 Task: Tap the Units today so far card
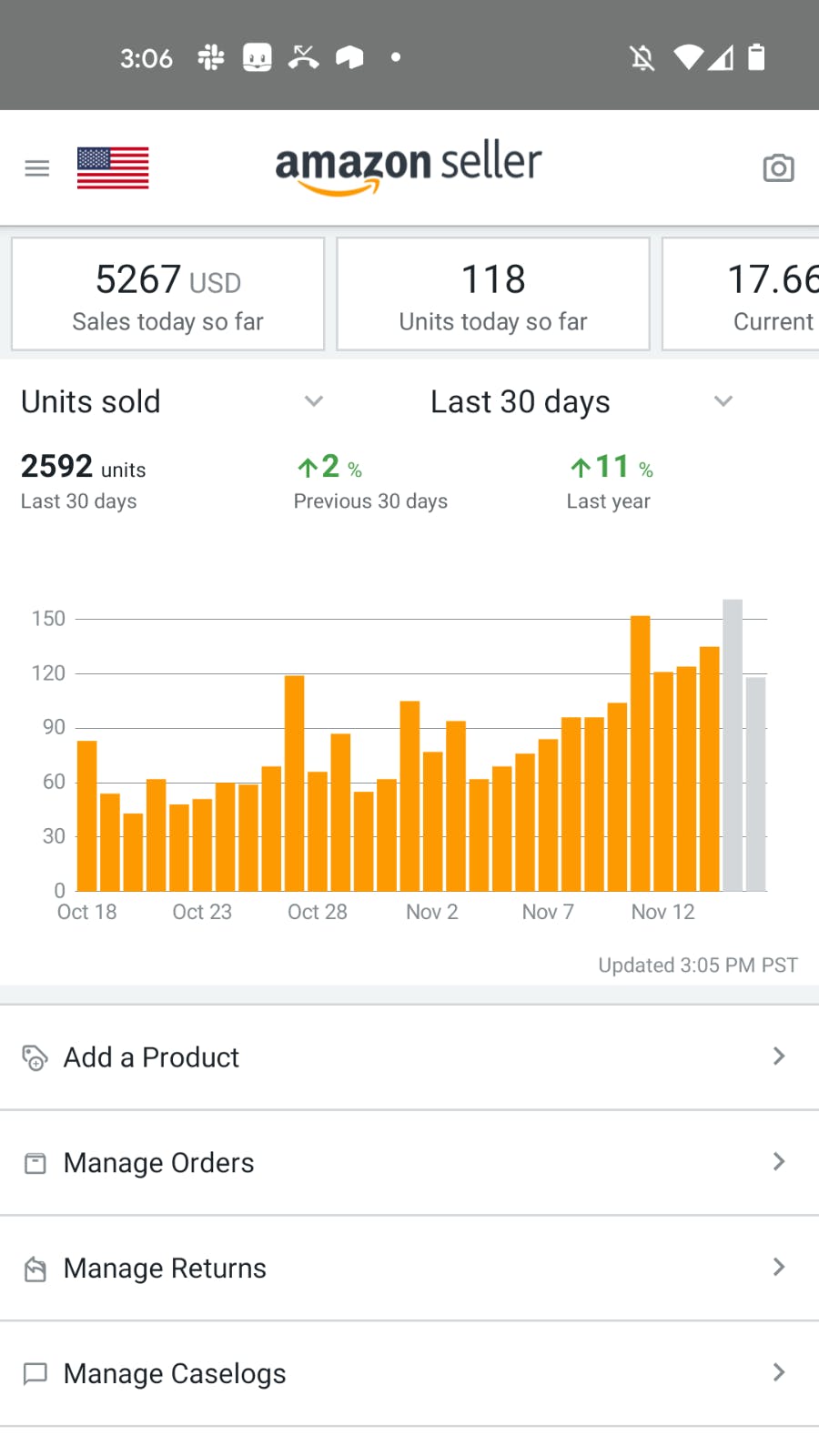coord(493,294)
